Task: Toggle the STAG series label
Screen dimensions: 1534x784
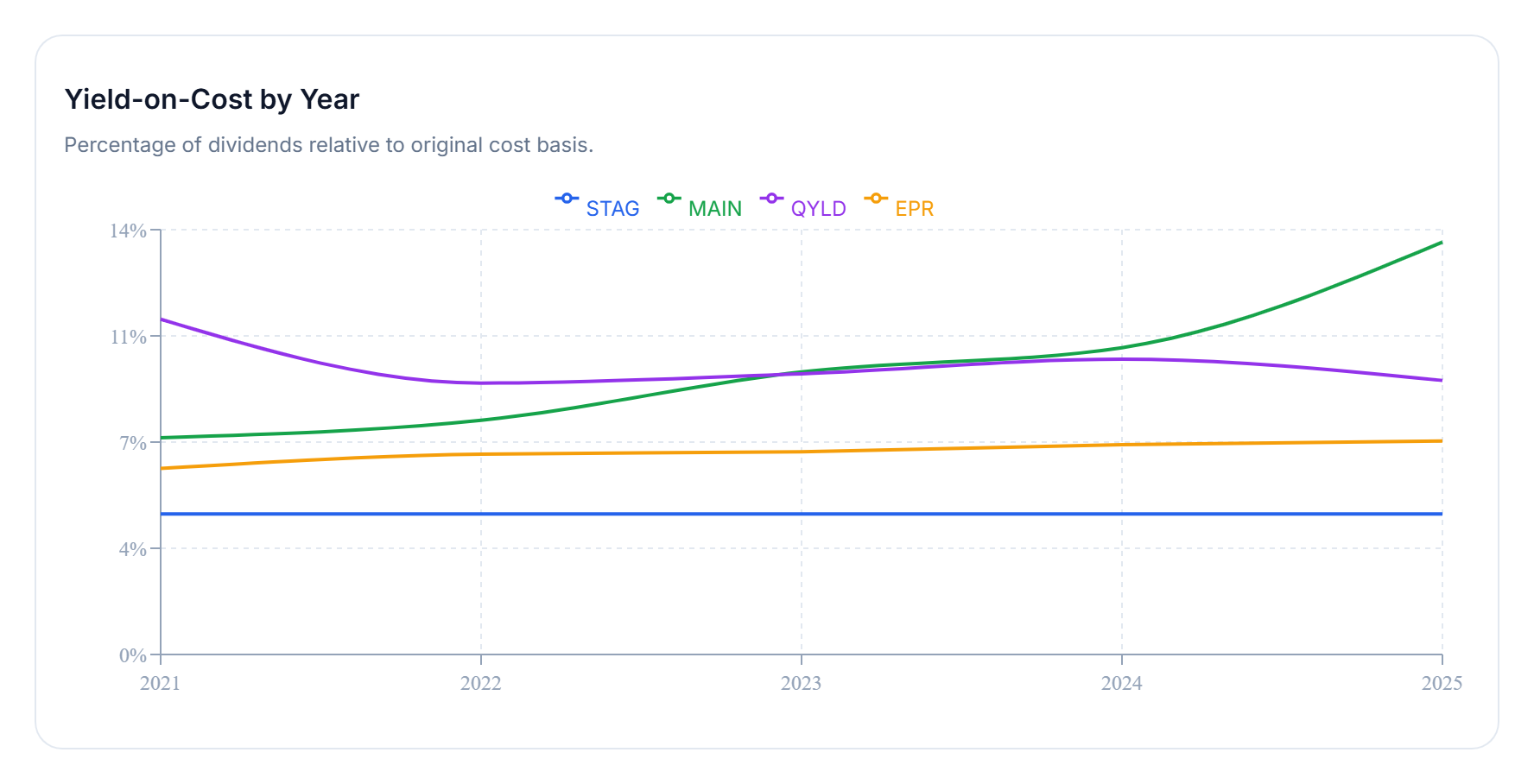Action: 612,209
